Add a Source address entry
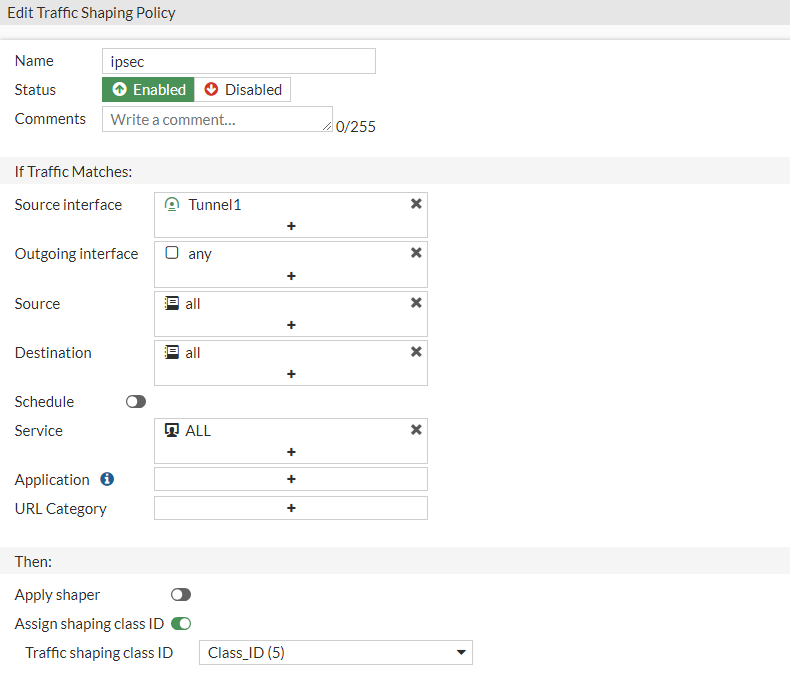This screenshot has height=691, width=790. click(291, 325)
